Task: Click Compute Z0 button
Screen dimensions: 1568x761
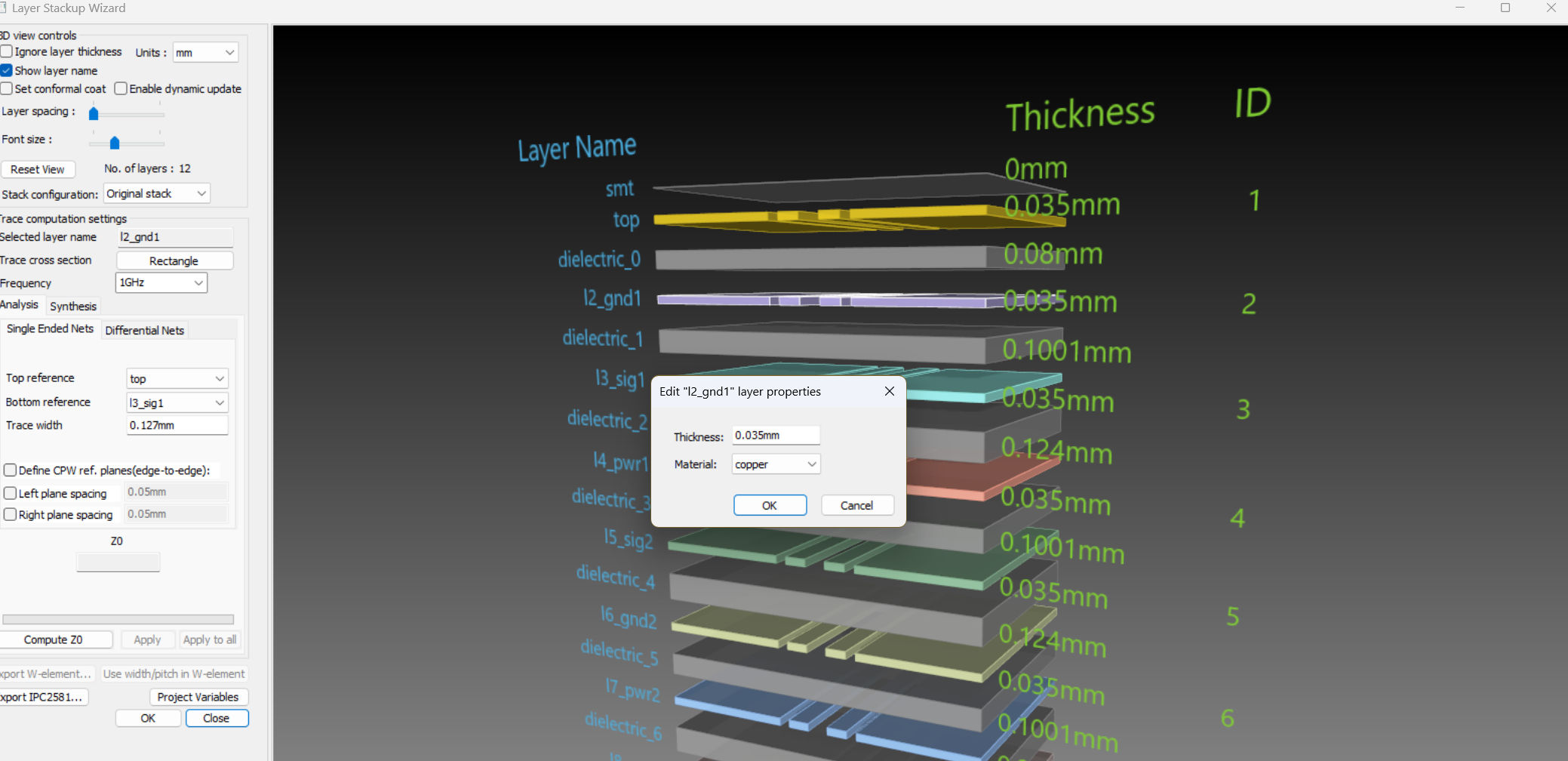Action: click(56, 639)
